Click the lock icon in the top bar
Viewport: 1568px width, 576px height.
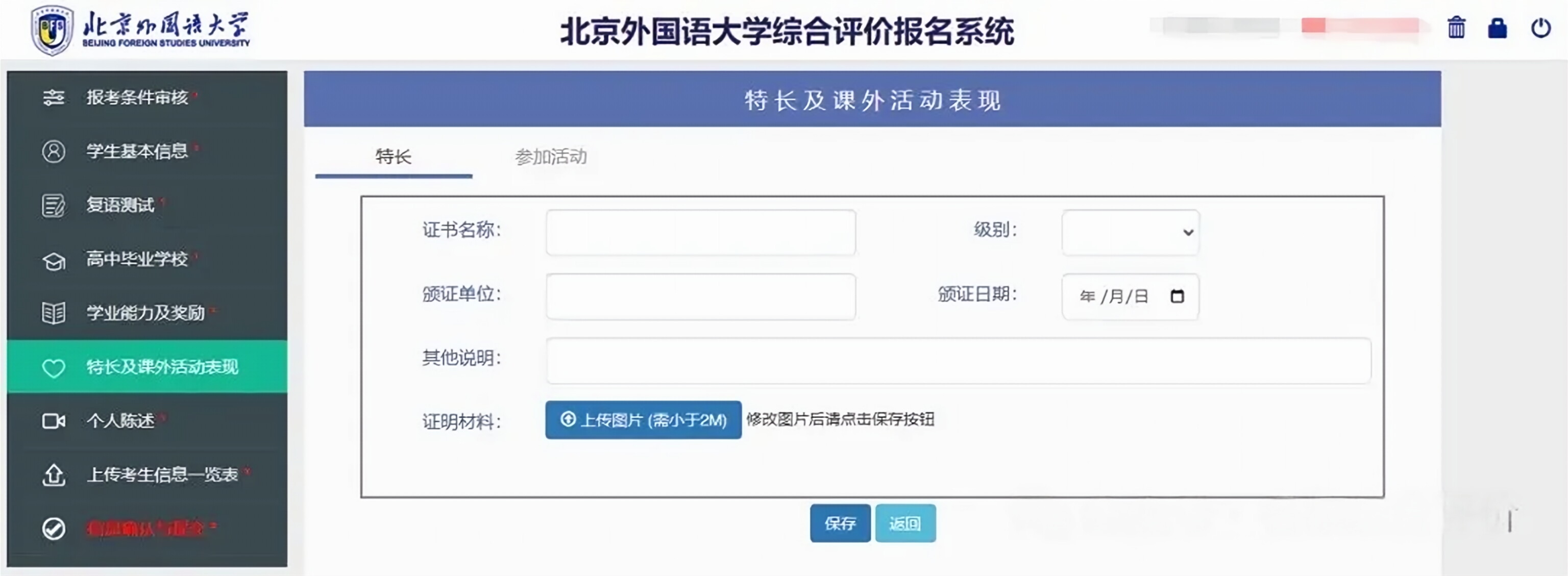1498,28
